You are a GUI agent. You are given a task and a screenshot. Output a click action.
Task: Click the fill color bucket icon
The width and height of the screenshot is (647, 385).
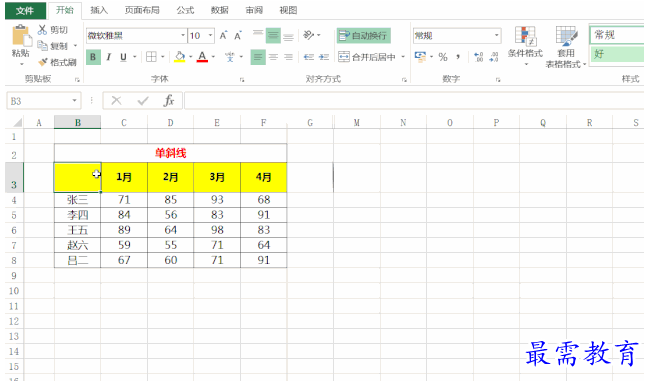(180, 57)
